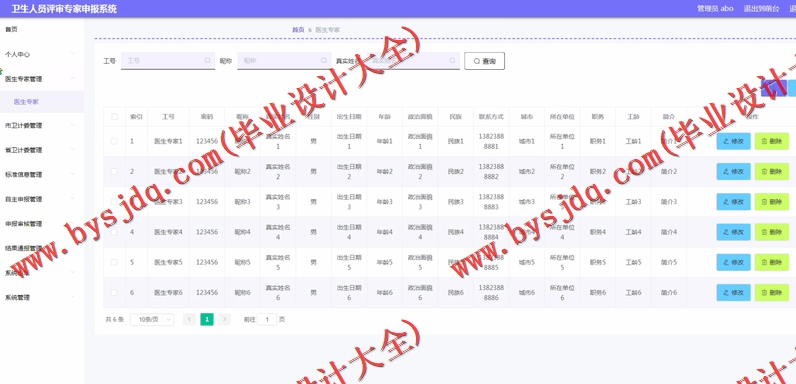796x384 pixels.
Task: Focus the 昵称 search input
Action: (284, 61)
